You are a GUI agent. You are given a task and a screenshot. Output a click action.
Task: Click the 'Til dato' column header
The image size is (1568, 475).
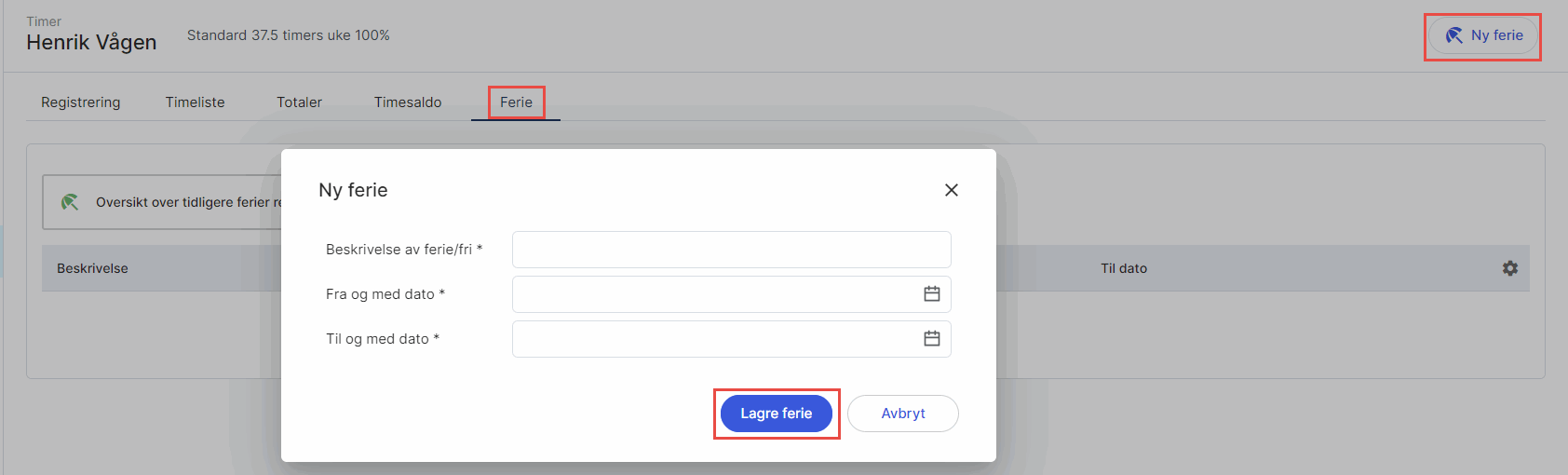click(x=1124, y=268)
